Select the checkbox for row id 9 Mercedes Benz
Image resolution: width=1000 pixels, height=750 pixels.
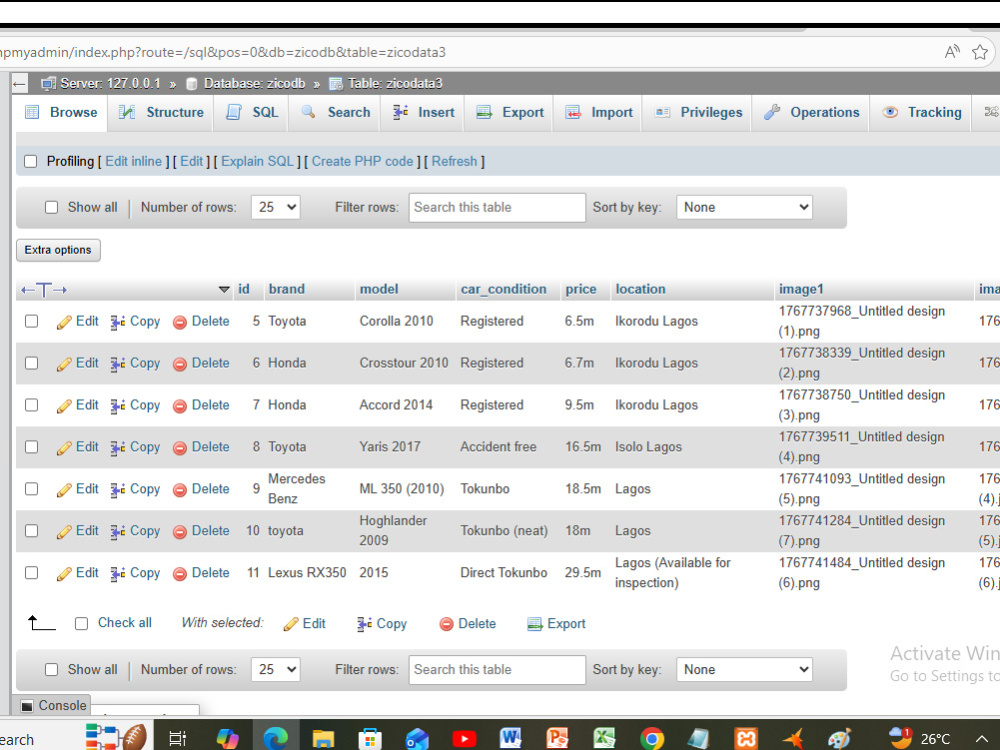click(x=31, y=489)
